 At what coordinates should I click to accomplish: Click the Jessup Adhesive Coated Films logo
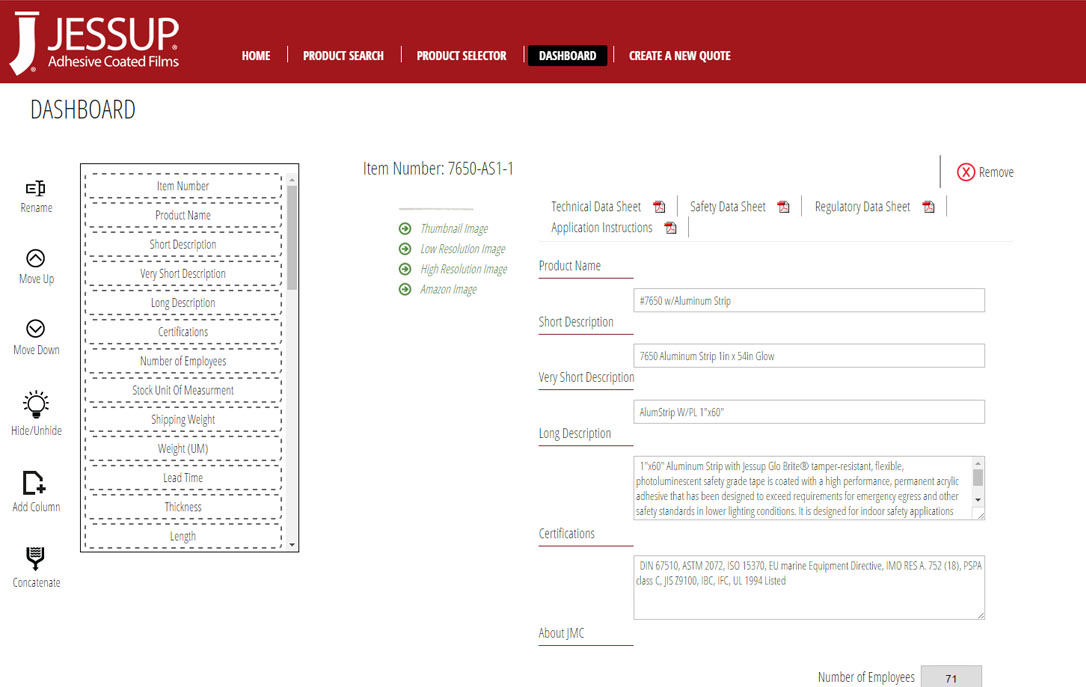(95, 42)
